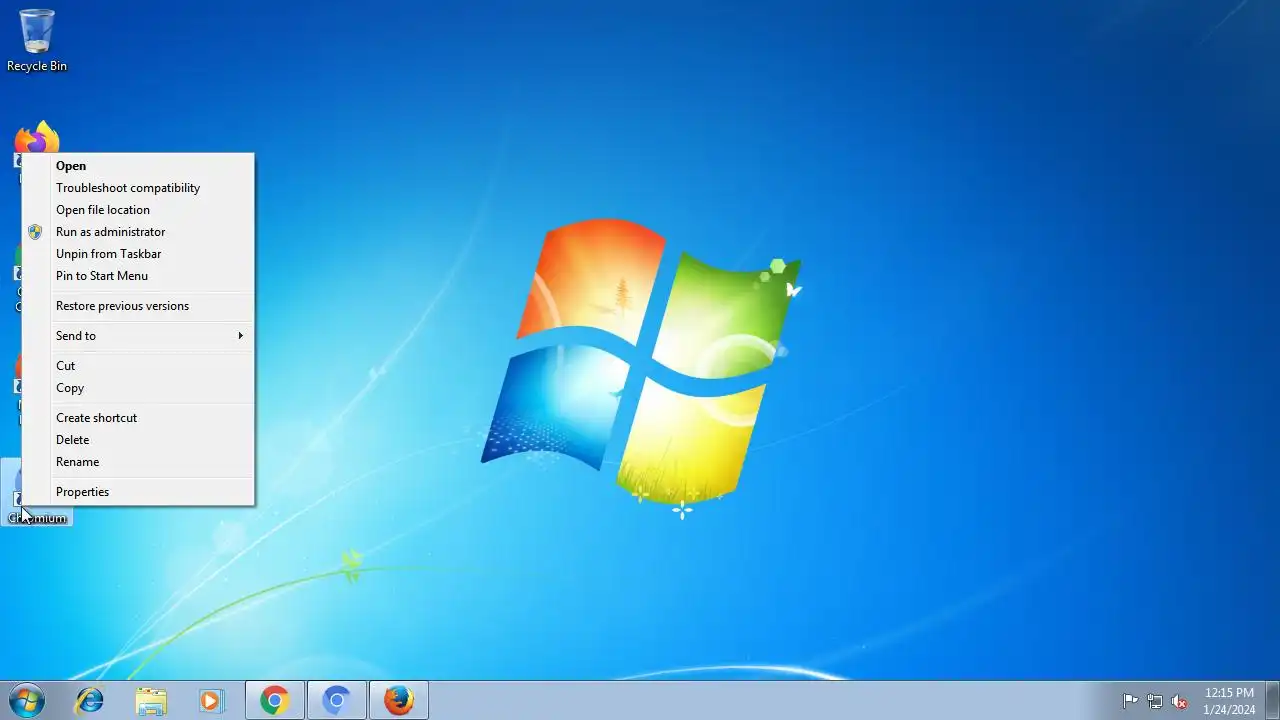Open Windows Media Player from the taskbar
The width and height of the screenshot is (1280, 720).
[211, 701]
